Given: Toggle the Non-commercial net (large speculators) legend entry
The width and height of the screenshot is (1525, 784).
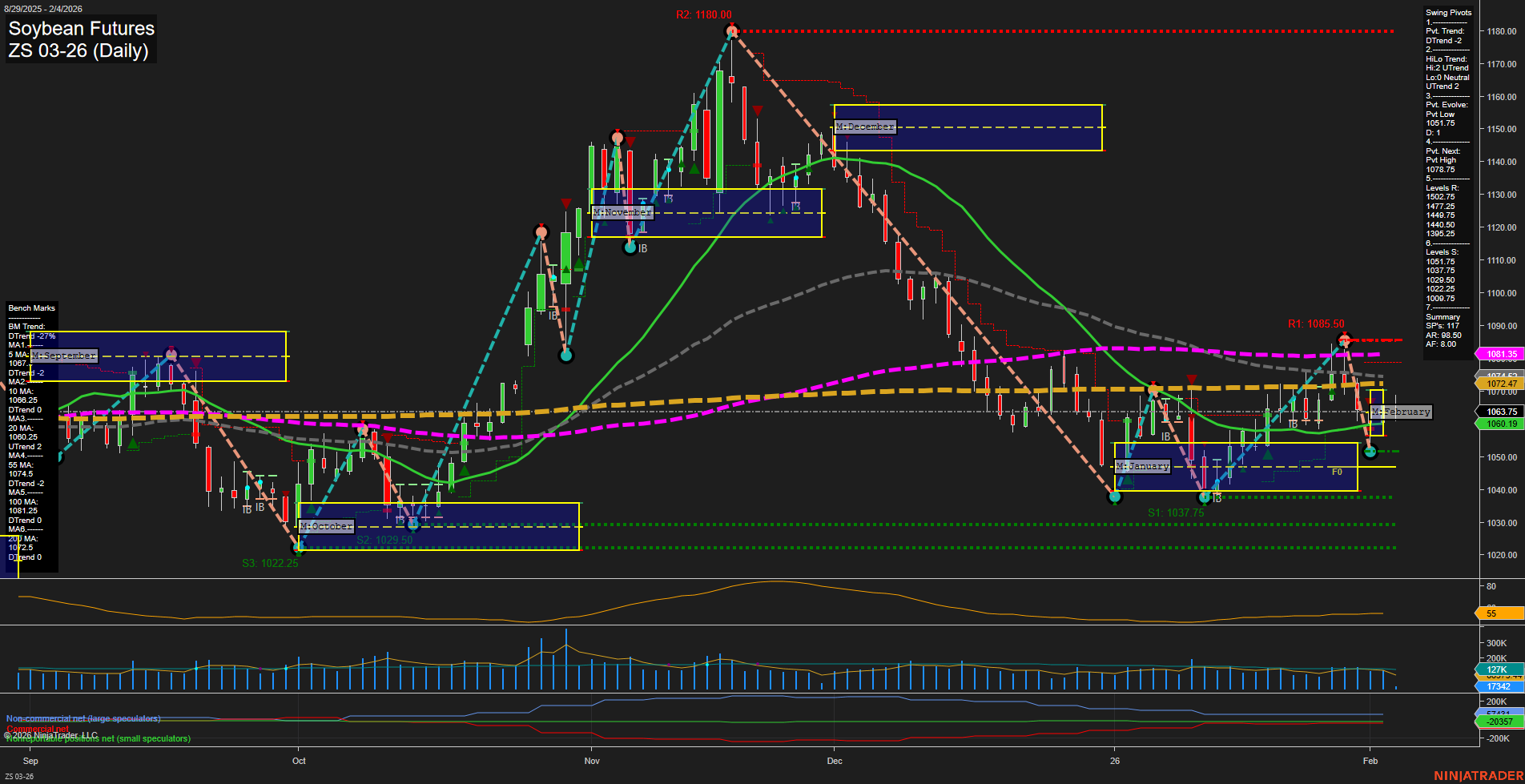Looking at the screenshot, I should [82, 718].
